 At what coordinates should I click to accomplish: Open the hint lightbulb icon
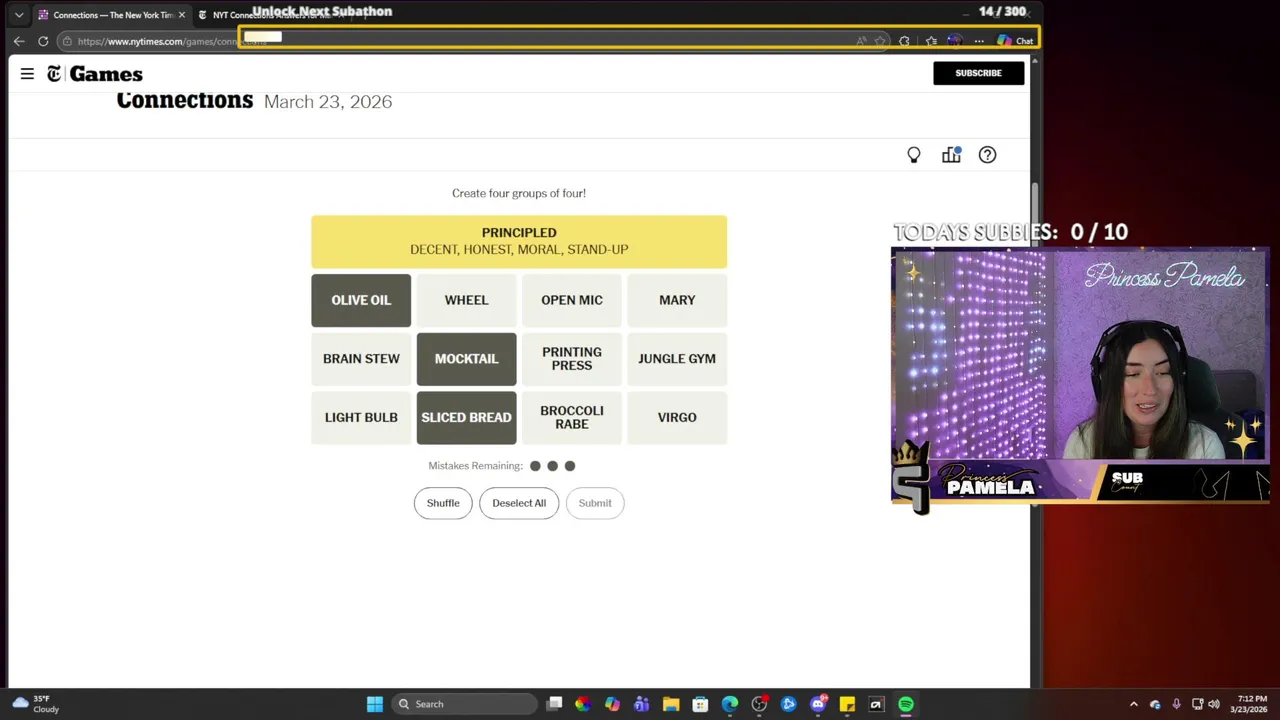[913, 155]
